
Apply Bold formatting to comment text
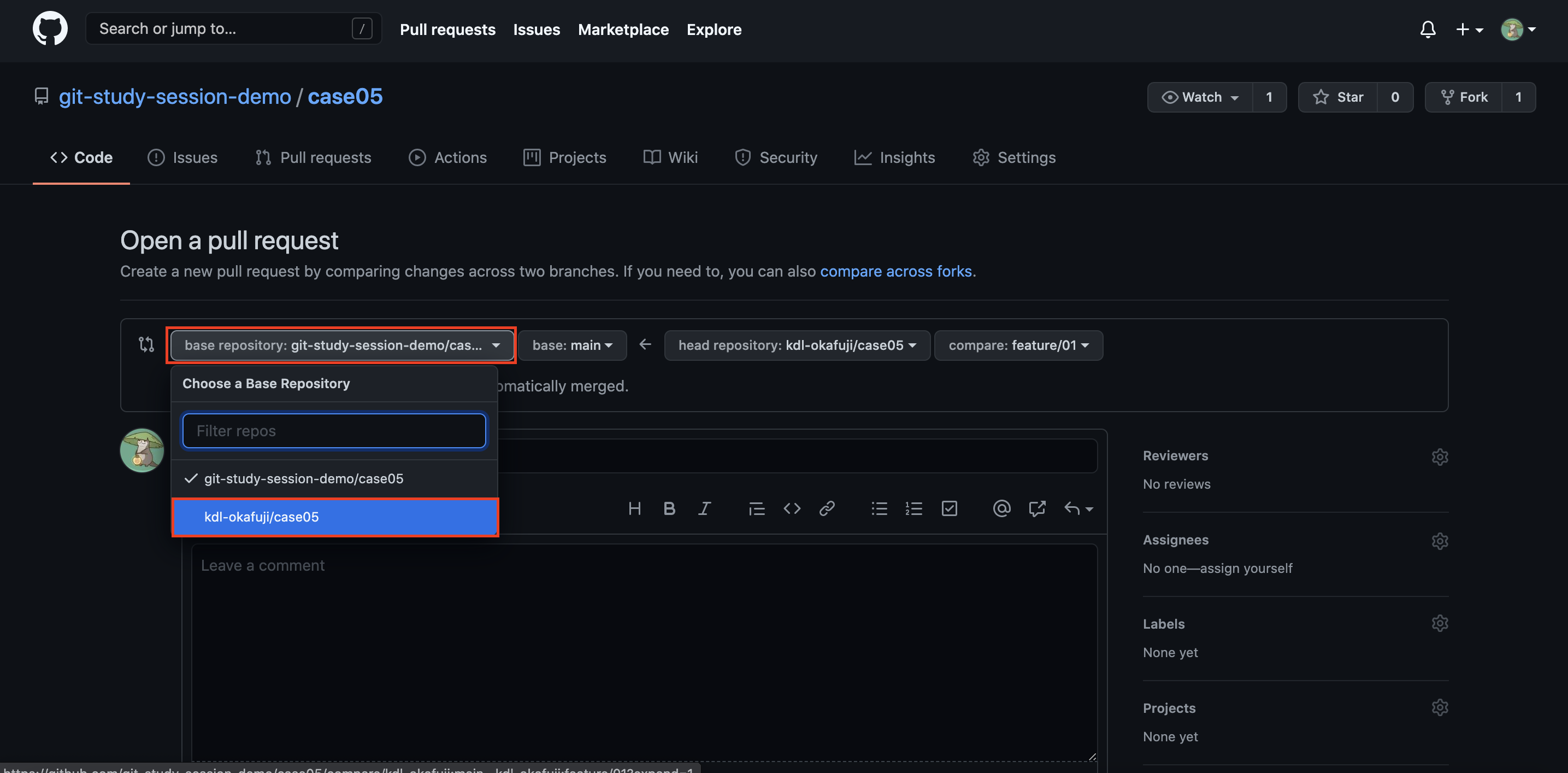[x=669, y=508]
